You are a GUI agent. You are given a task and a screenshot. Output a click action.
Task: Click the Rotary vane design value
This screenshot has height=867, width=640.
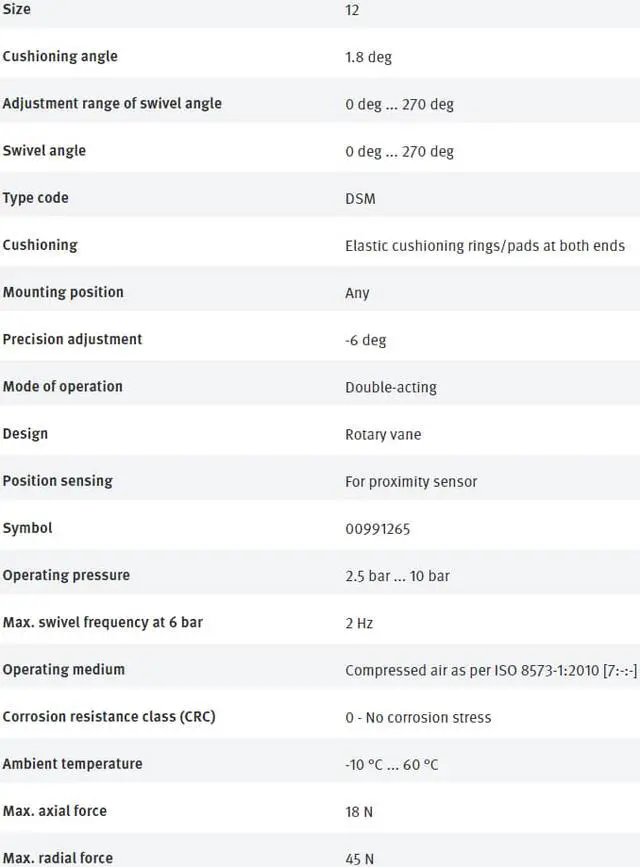coord(383,435)
